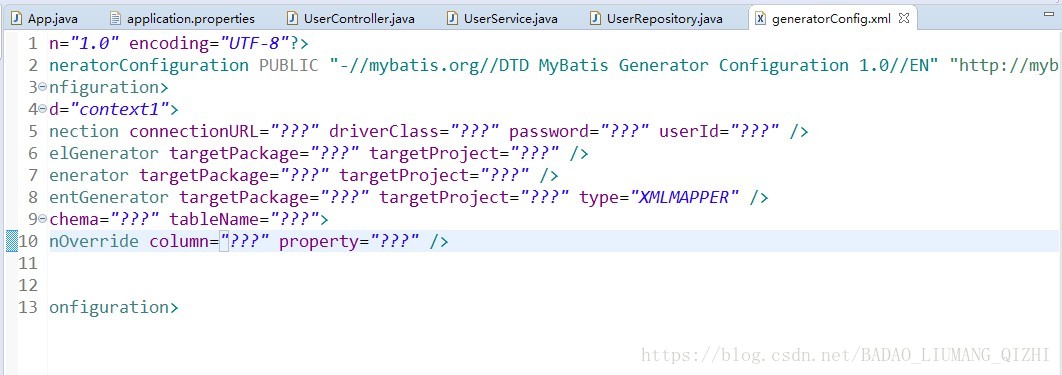Screen dimensions: 1062x375
Task: Click the XML file icon on the generatorConfig.xml tab
Action: pyautogui.click(x=761, y=19)
